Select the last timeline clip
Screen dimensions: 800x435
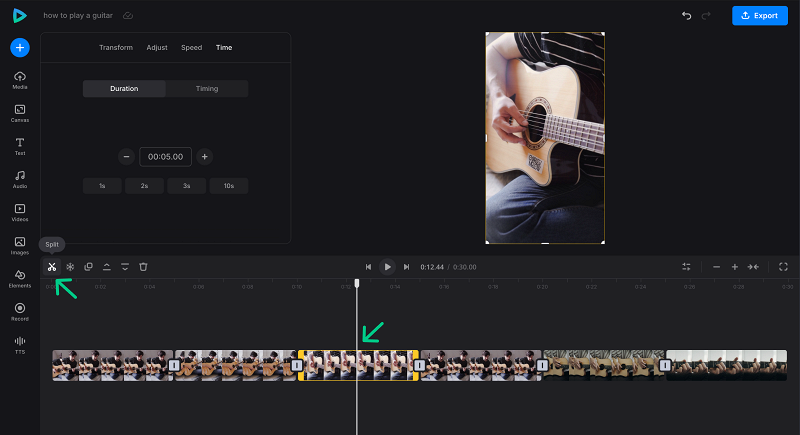(x=727, y=365)
